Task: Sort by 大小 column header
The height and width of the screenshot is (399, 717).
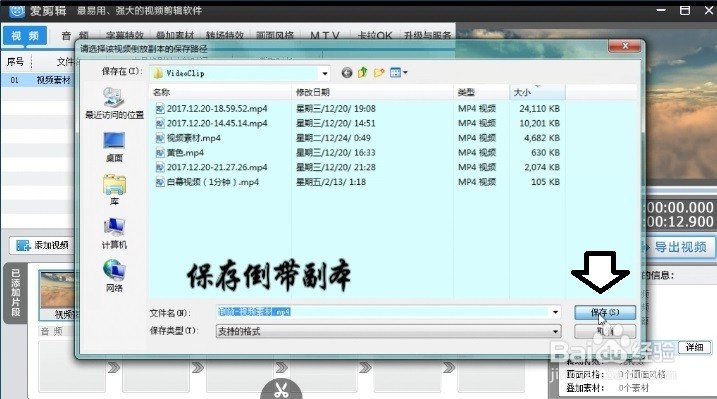Action: 537,92
